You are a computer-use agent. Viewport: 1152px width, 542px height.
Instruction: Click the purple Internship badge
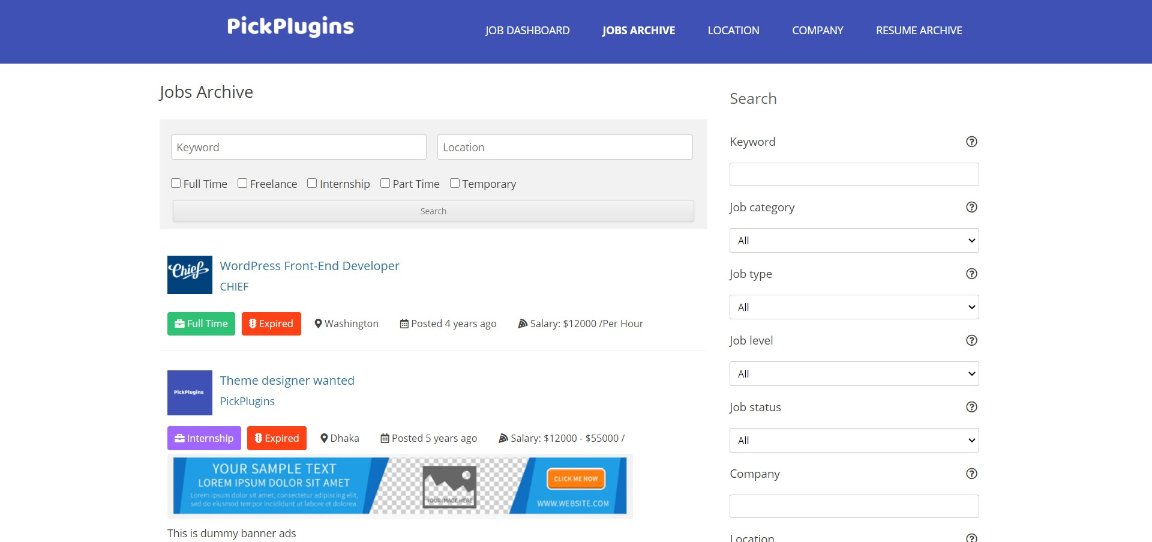click(204, 438)
